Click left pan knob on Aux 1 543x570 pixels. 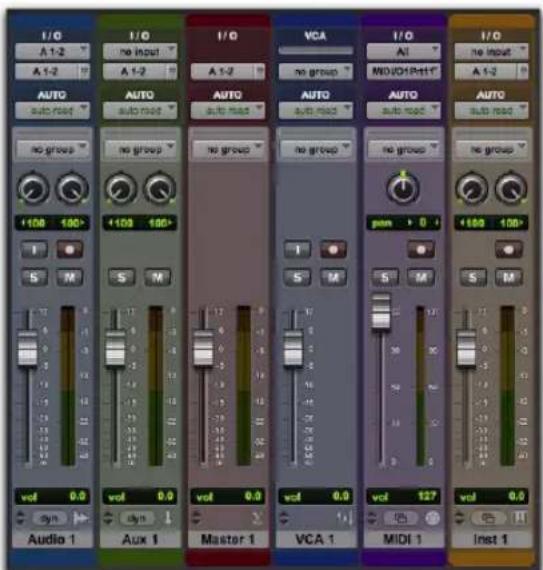(121, 189)
